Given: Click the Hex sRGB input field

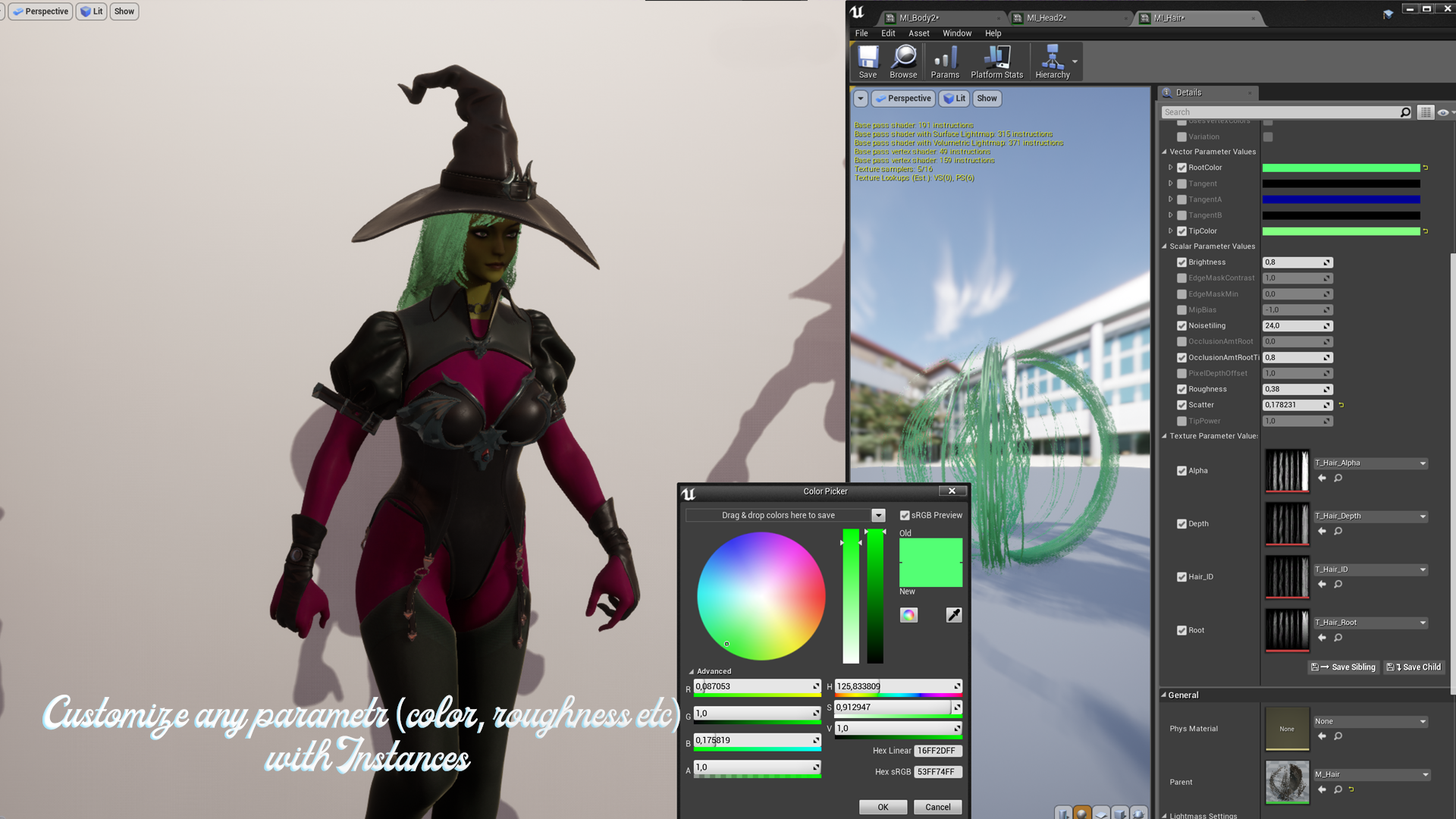Looking at the screenshot, I should click(x=937, y=772).
